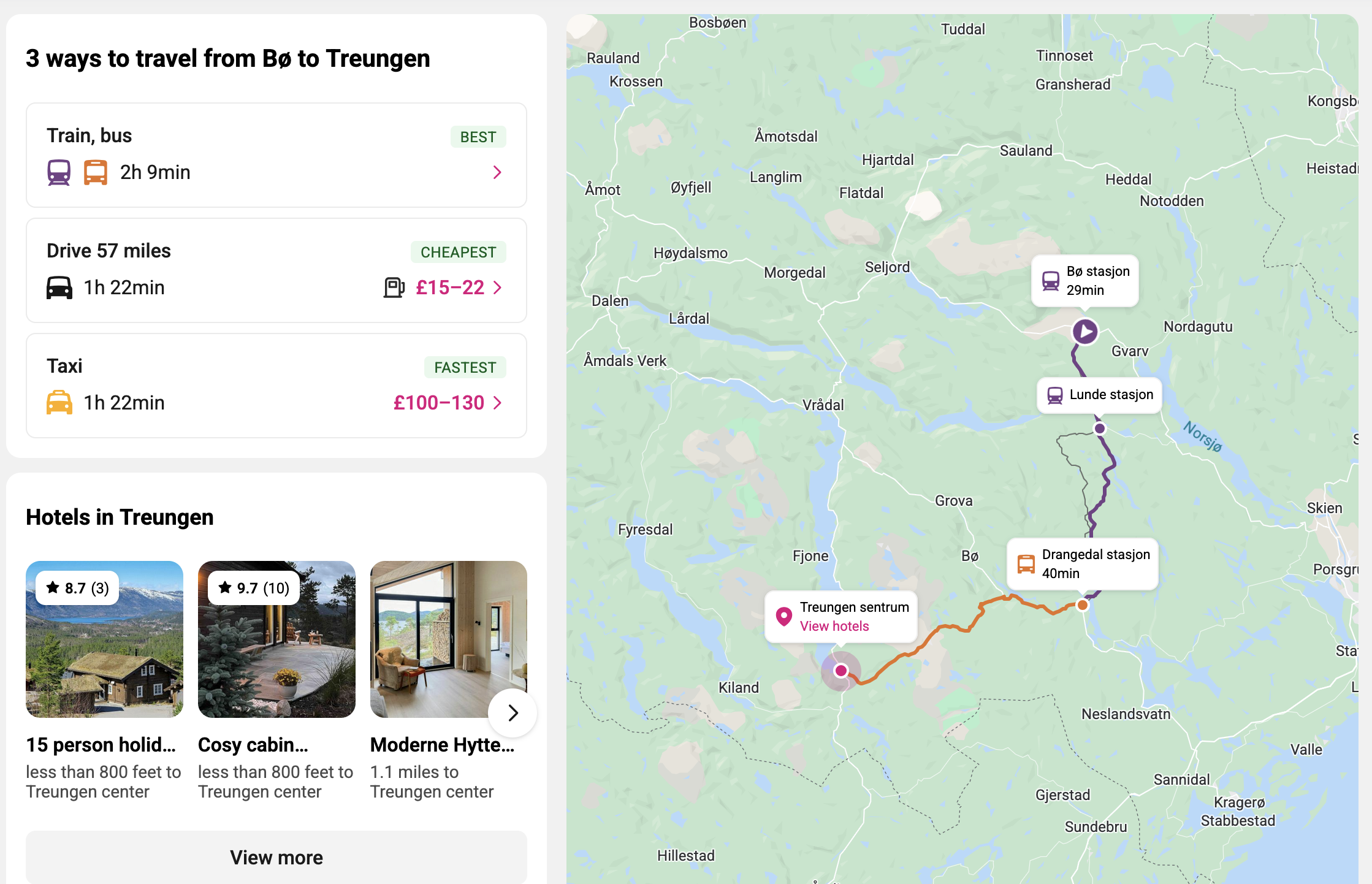Viewport: 1372px width, 884px height.
Task: Open View hotels link on map popup
Action: [834, 626]
